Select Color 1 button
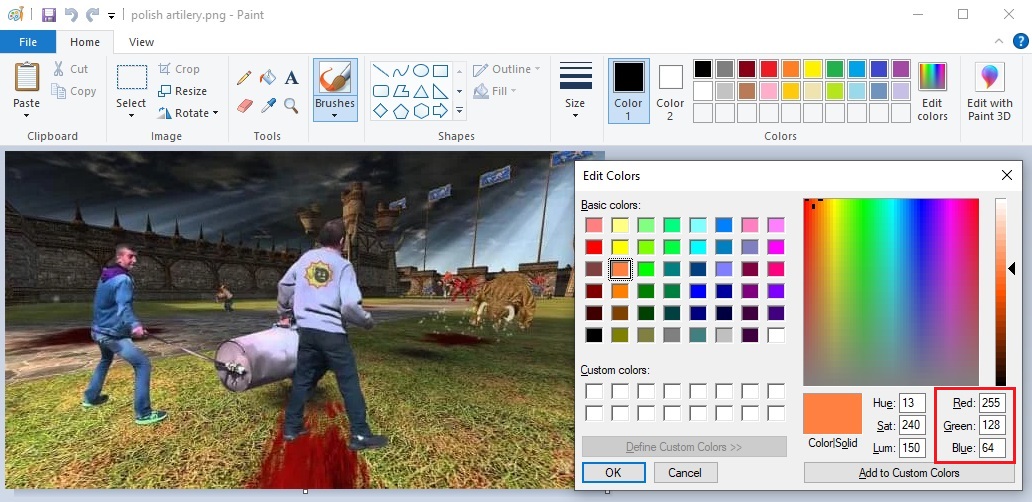Viewport: 1032px width, 502px height. [x=628, y=91]
